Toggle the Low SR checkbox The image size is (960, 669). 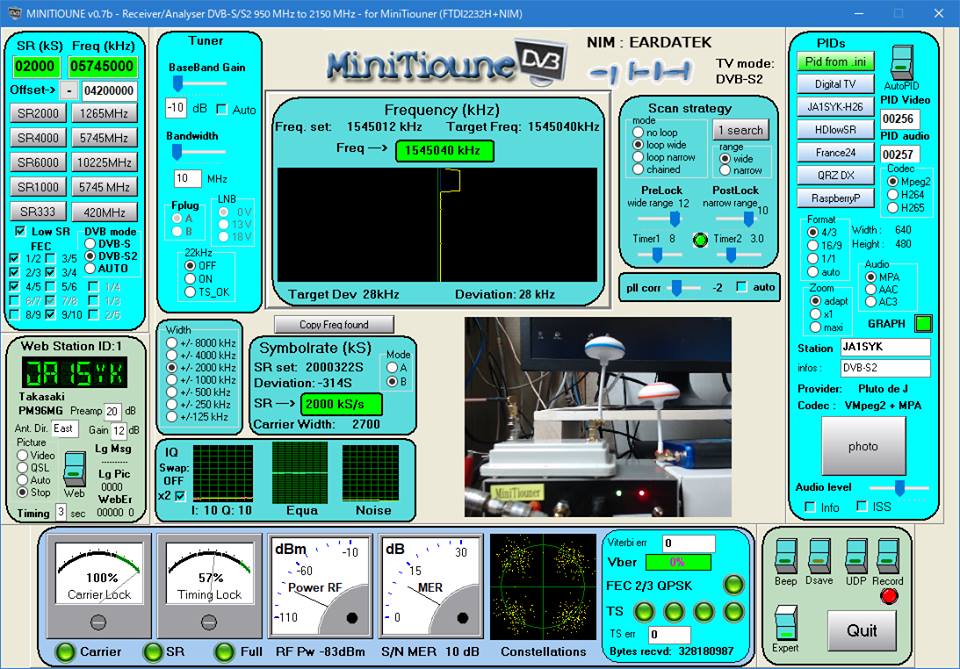20,231
